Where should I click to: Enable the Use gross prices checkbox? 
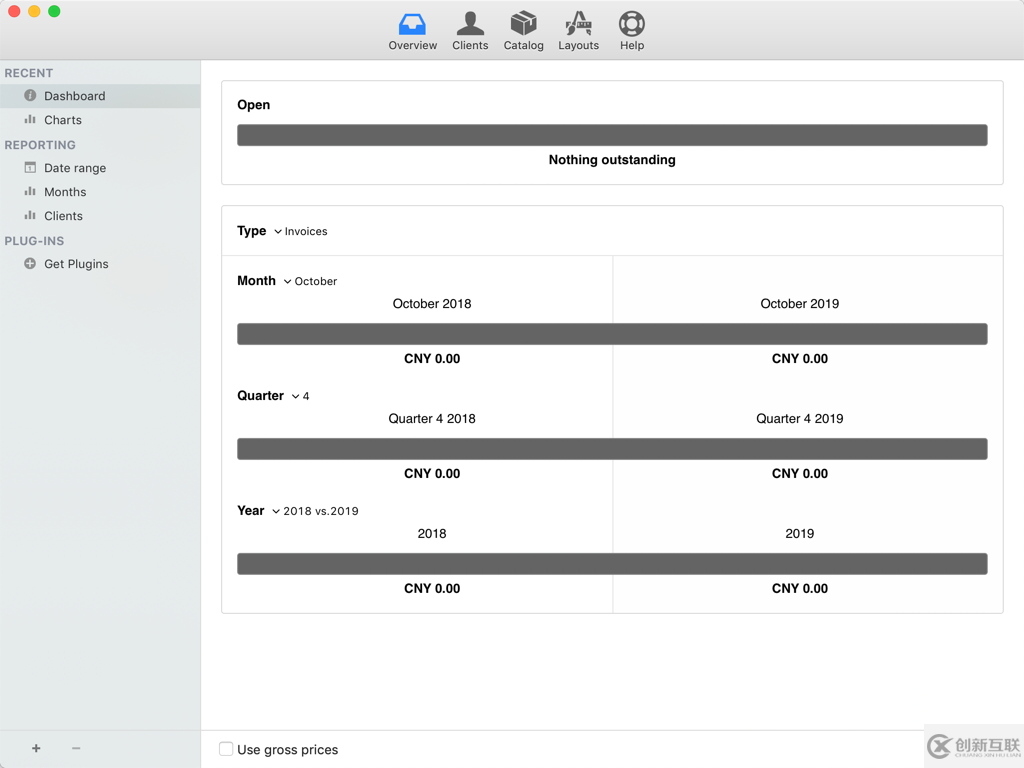click(226, 749)
